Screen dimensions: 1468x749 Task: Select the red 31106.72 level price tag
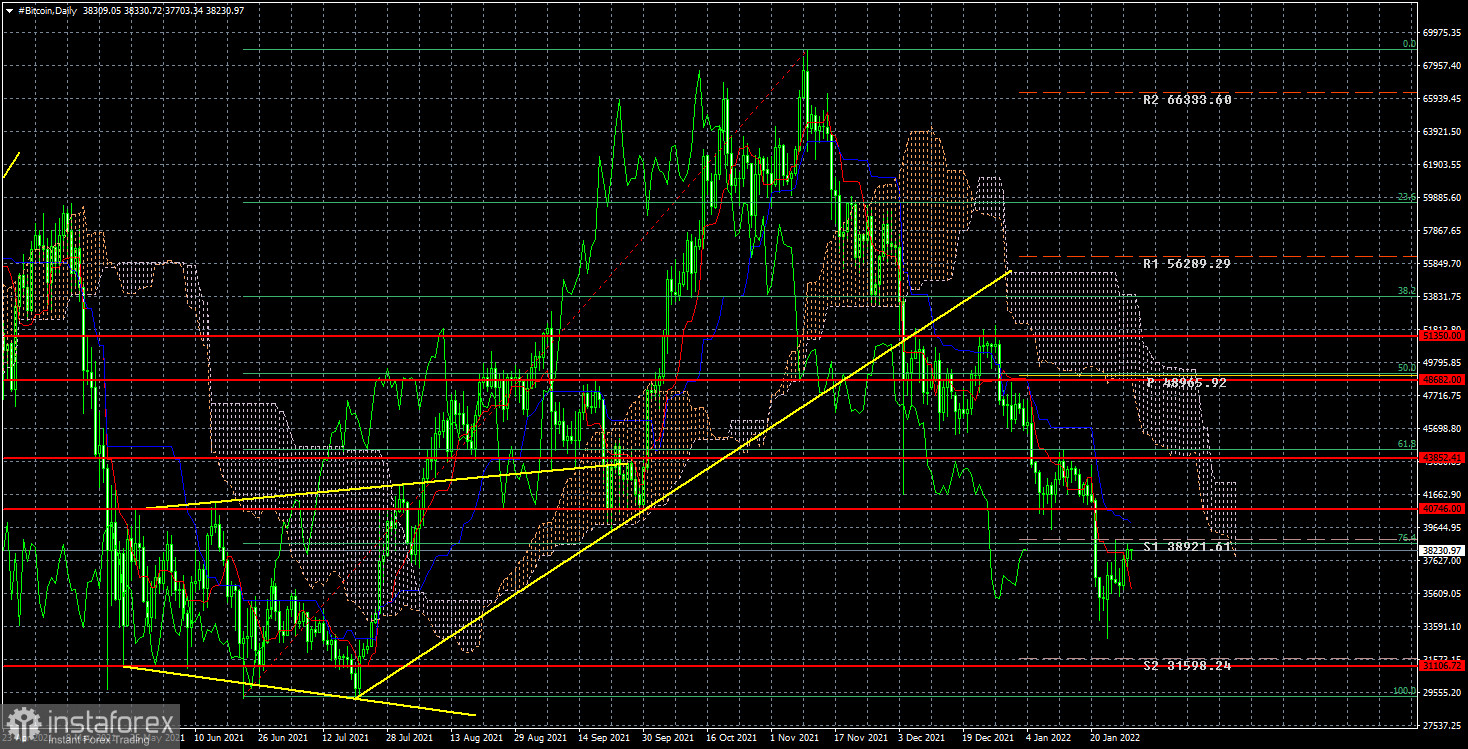point(1442,666)
